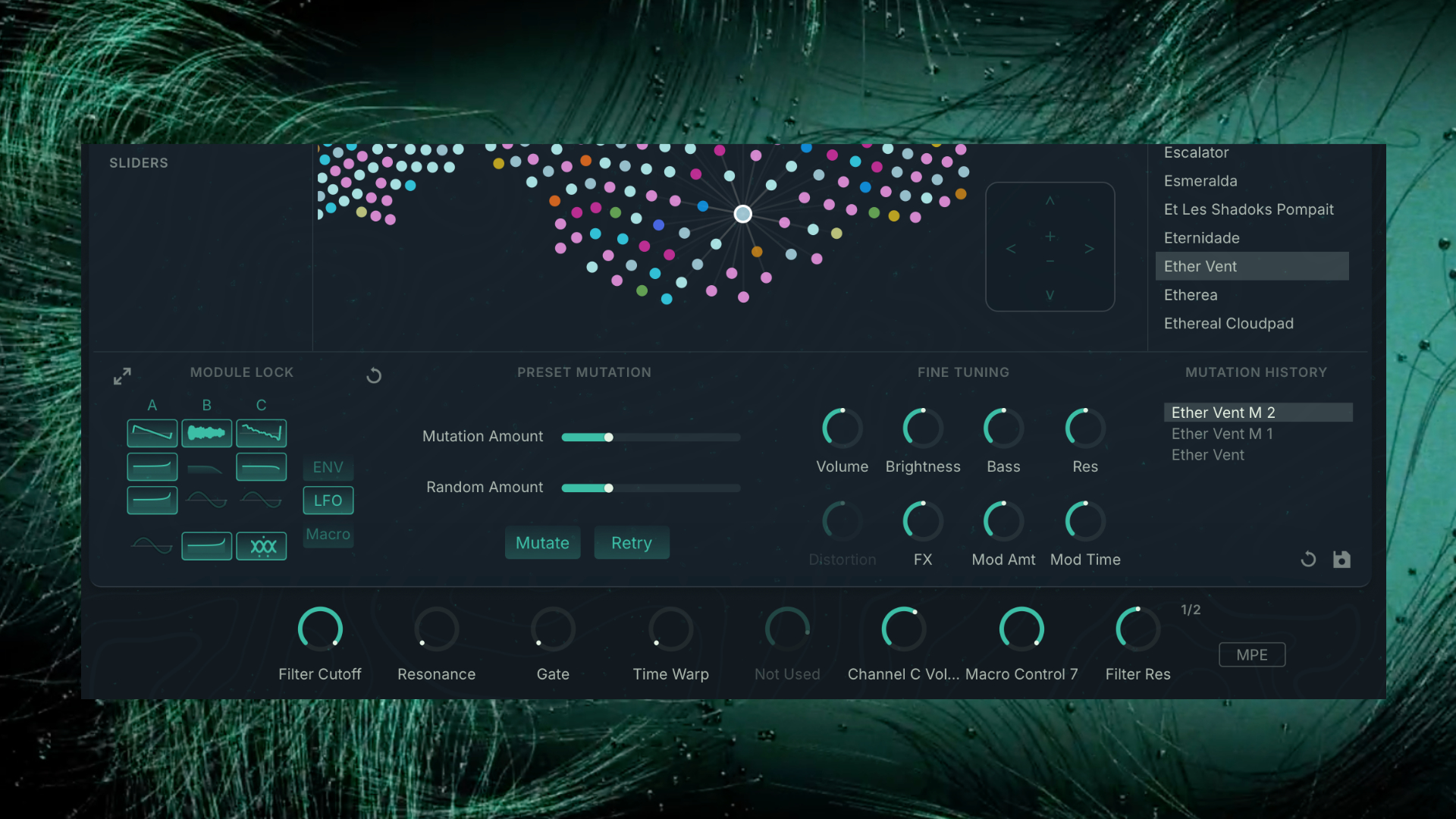The height and width of the screenshot is (819, 1456).
Task: Click the MPE button
Action: point(1251,654)
